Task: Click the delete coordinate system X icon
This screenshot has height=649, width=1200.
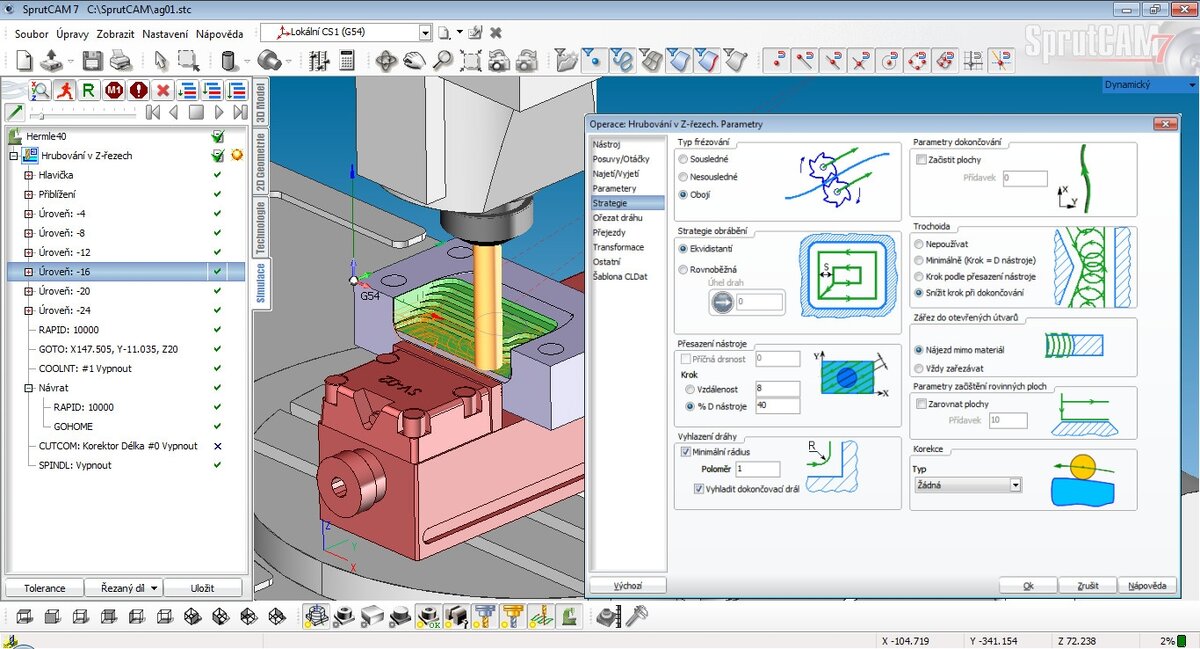Action: [x=496, y=32]
